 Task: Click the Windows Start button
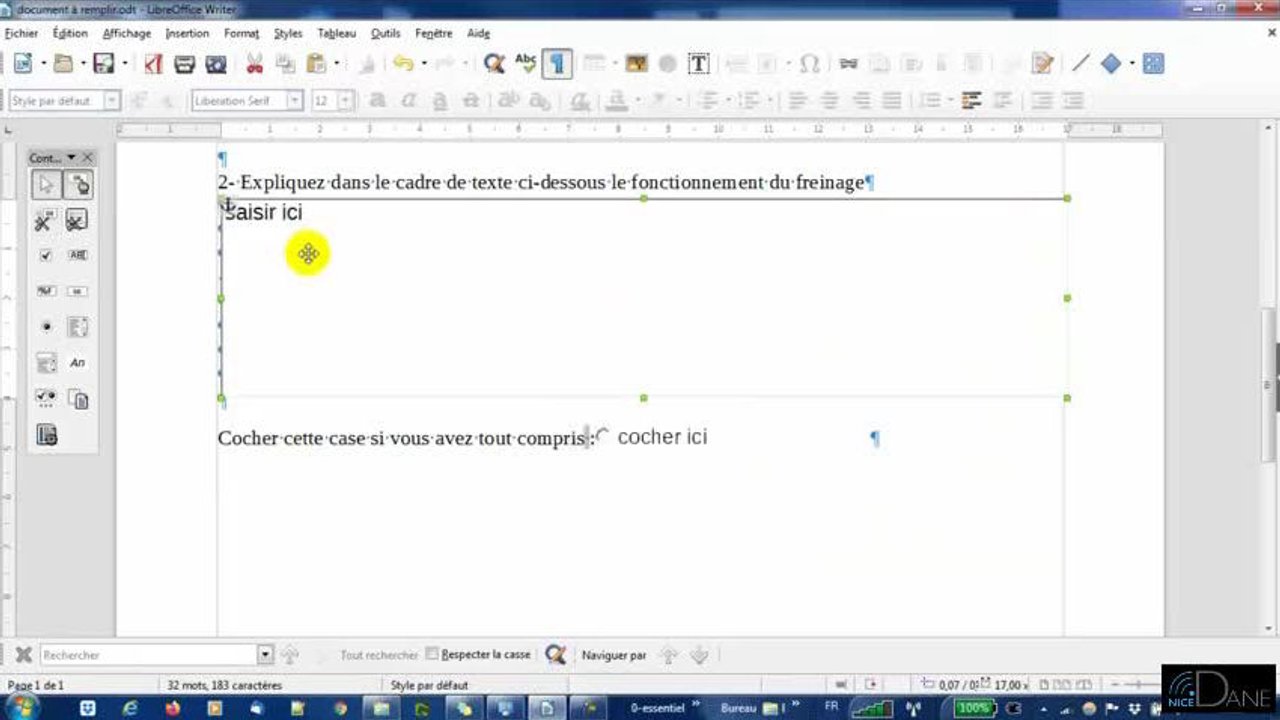[22, 708]
